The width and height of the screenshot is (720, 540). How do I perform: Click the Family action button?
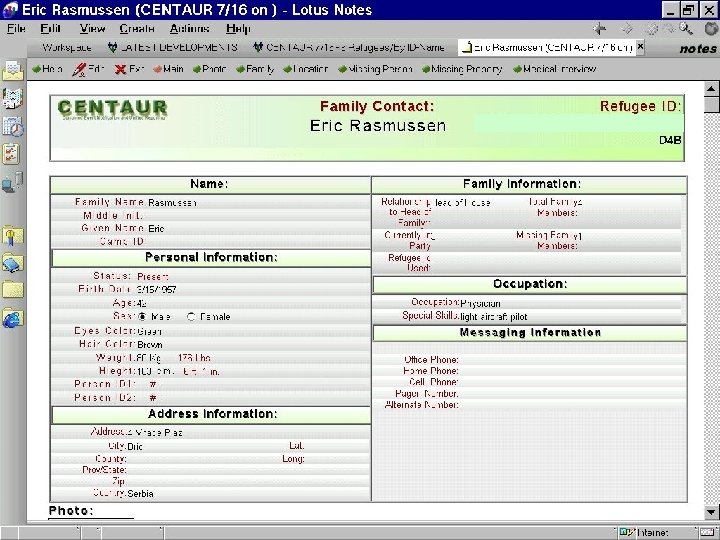coord(255,69)
